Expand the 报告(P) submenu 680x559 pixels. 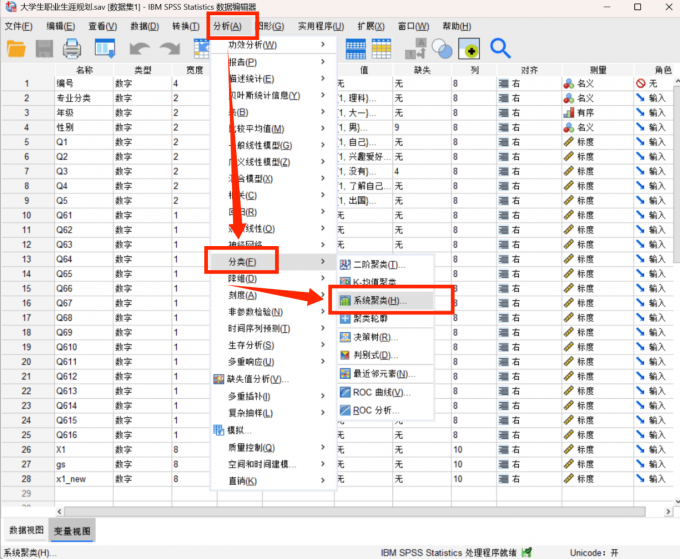tap(273, 62)
